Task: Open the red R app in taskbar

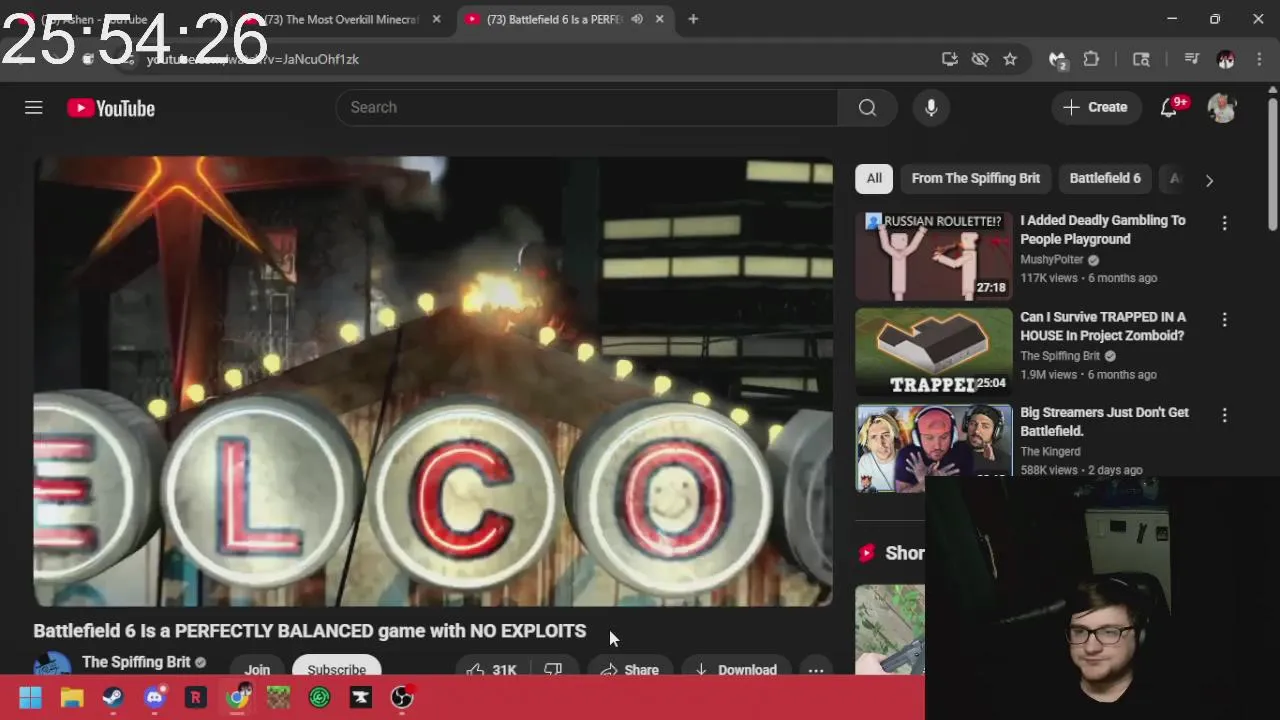Action: tap(196, 698)
